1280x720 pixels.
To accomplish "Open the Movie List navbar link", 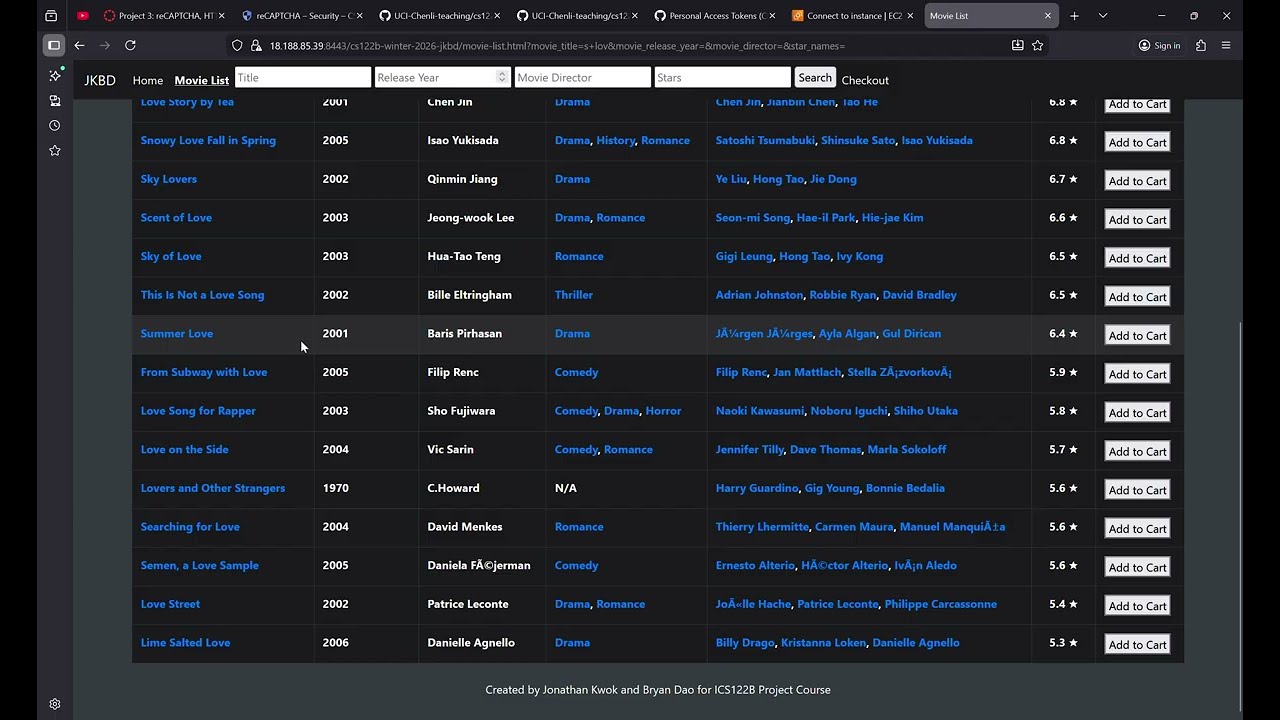I will pos(201,80).
